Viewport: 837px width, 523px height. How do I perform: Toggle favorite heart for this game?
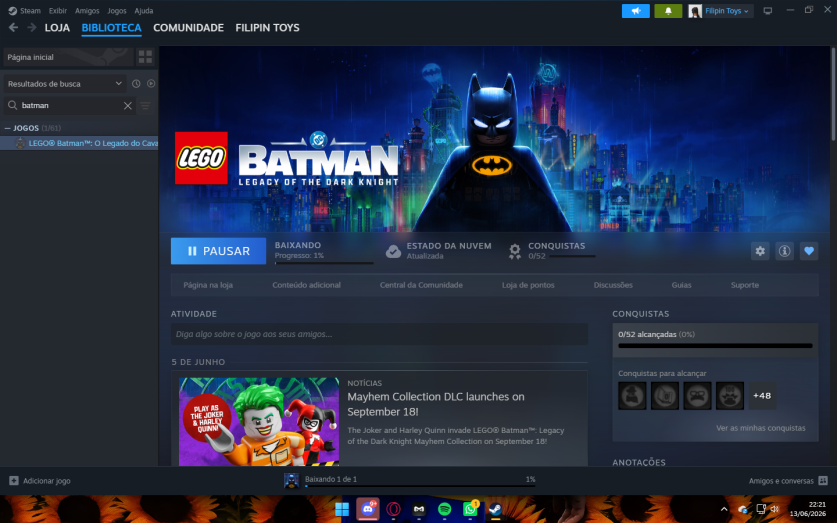[809, 251]
